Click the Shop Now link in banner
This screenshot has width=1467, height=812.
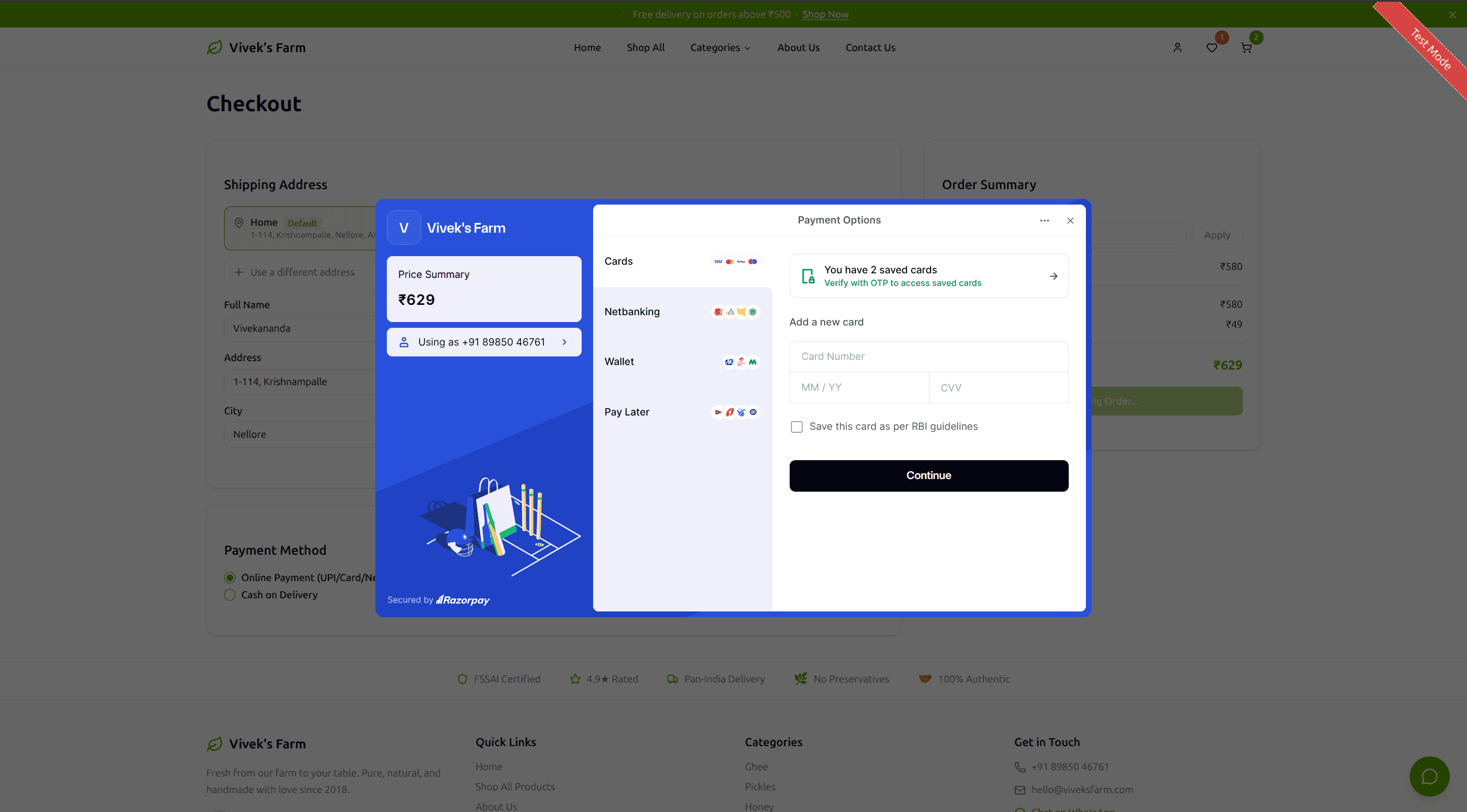(x=825, y=14)
